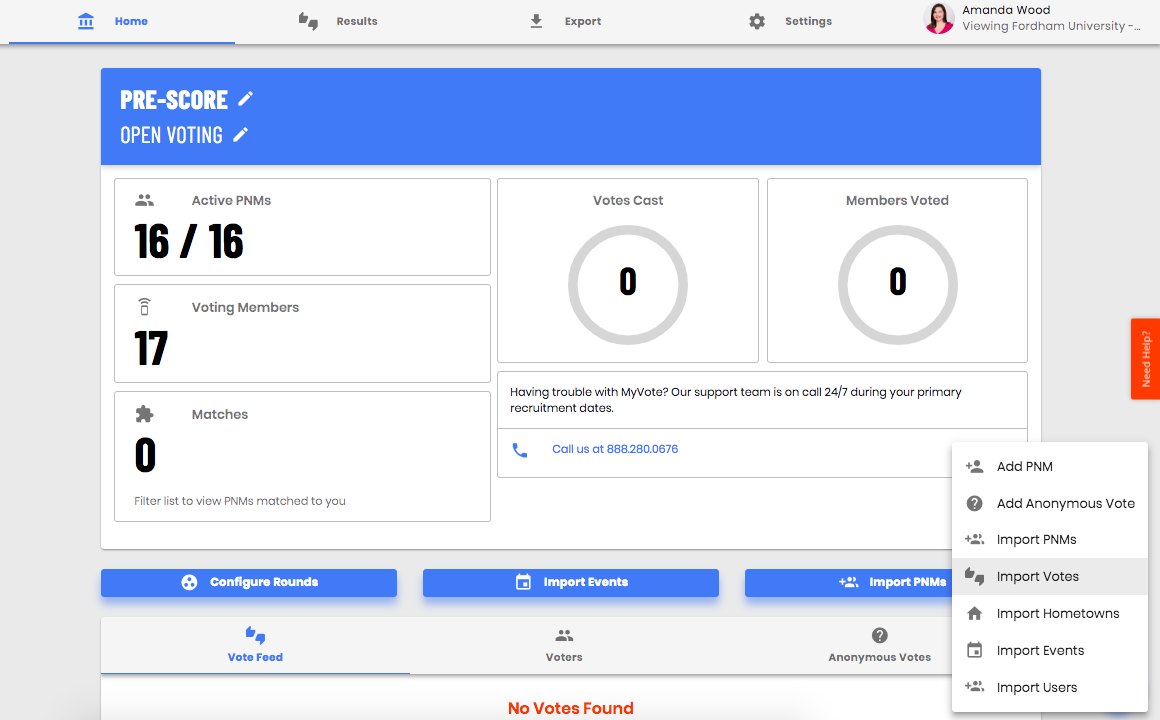Click the Active PNMs 16 / 16 count
1160x720 pixels.
(189, 241)
